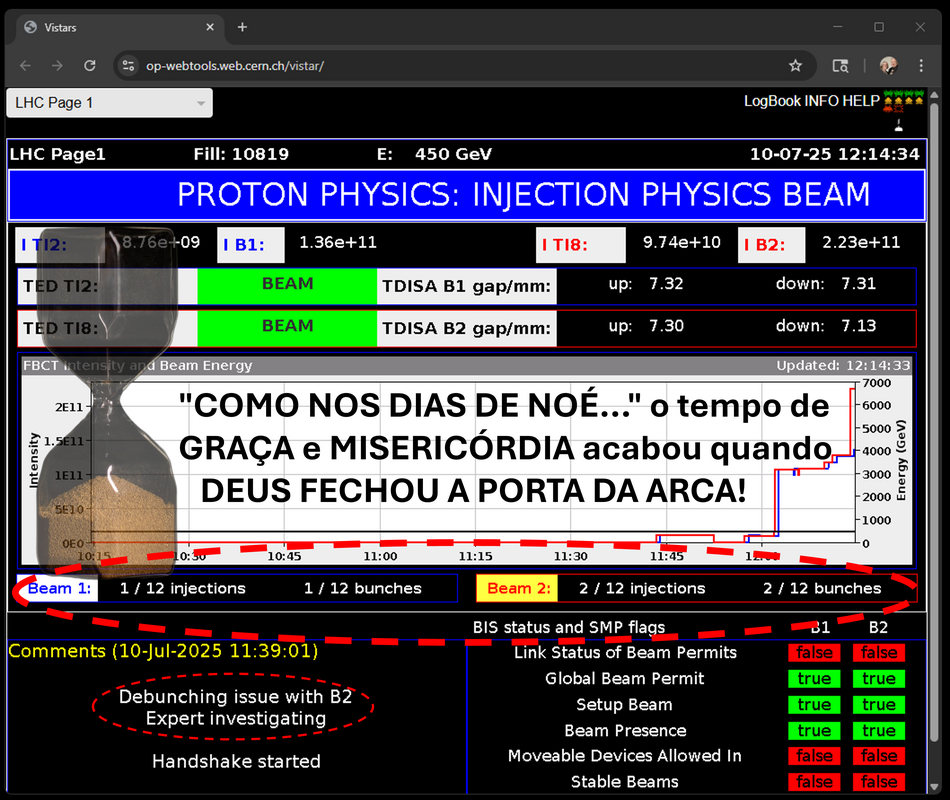This screenshot has width=950, height=800.
Task: Open the site information icon in address bar
Action: coord(128,66)
